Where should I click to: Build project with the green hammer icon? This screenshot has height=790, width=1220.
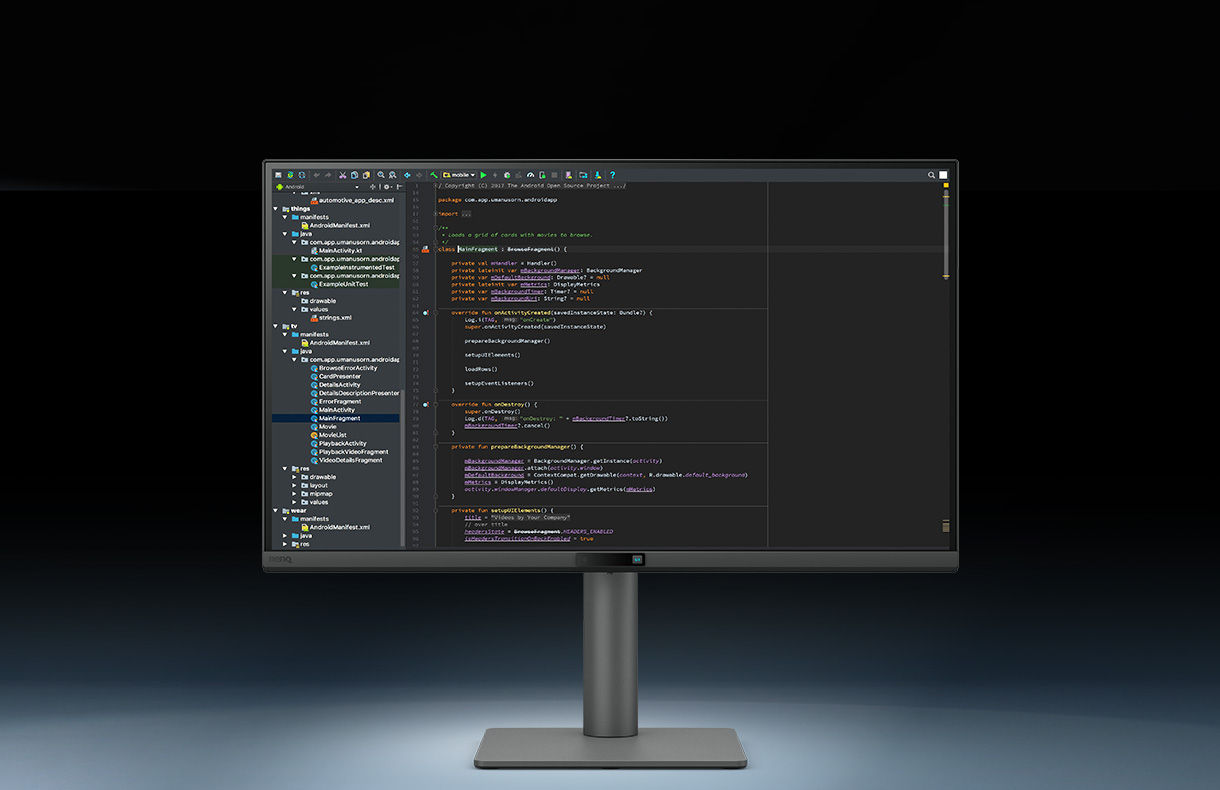point(434,175)
